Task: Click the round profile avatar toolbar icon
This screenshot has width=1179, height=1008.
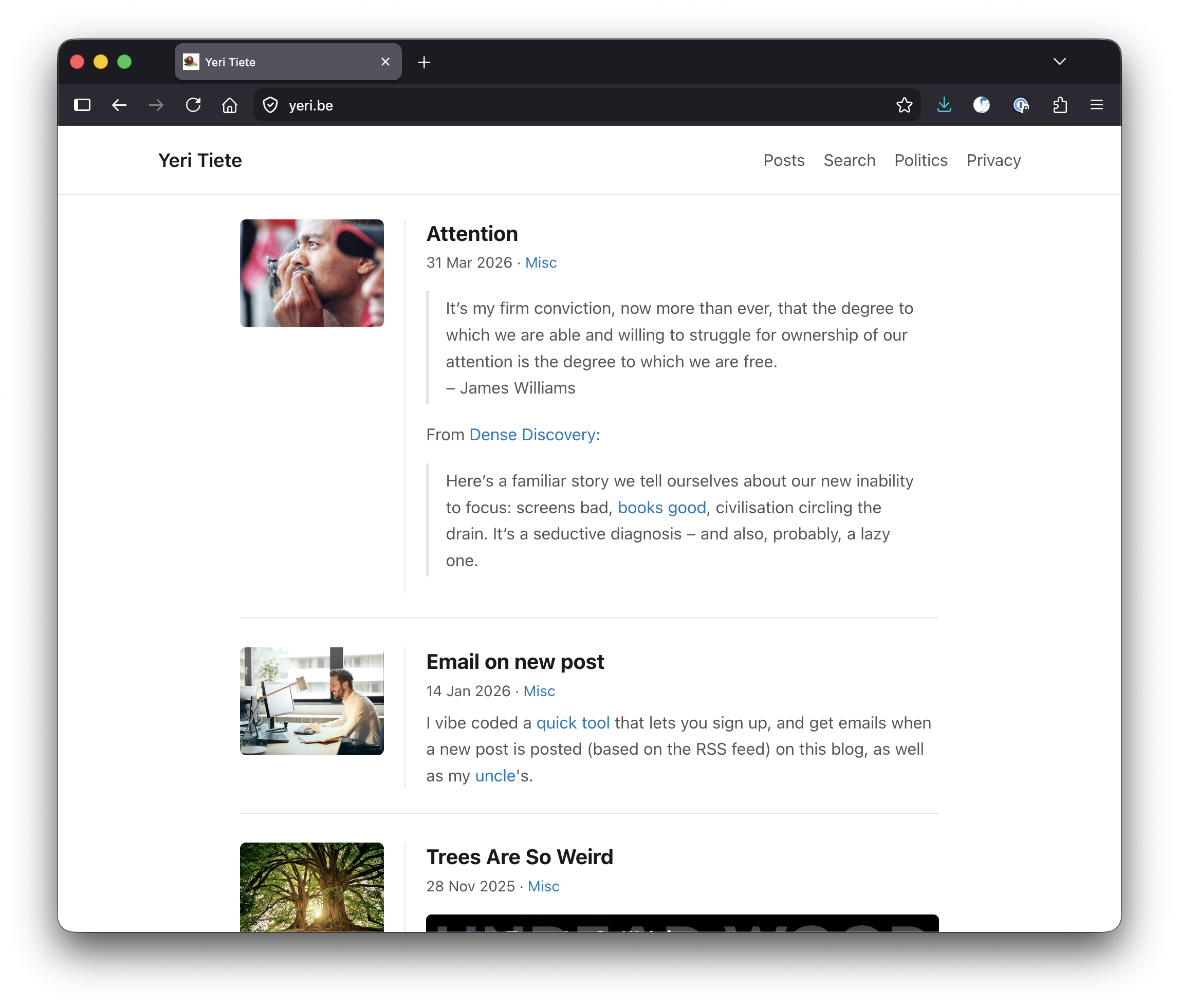Action: point(982,105)
